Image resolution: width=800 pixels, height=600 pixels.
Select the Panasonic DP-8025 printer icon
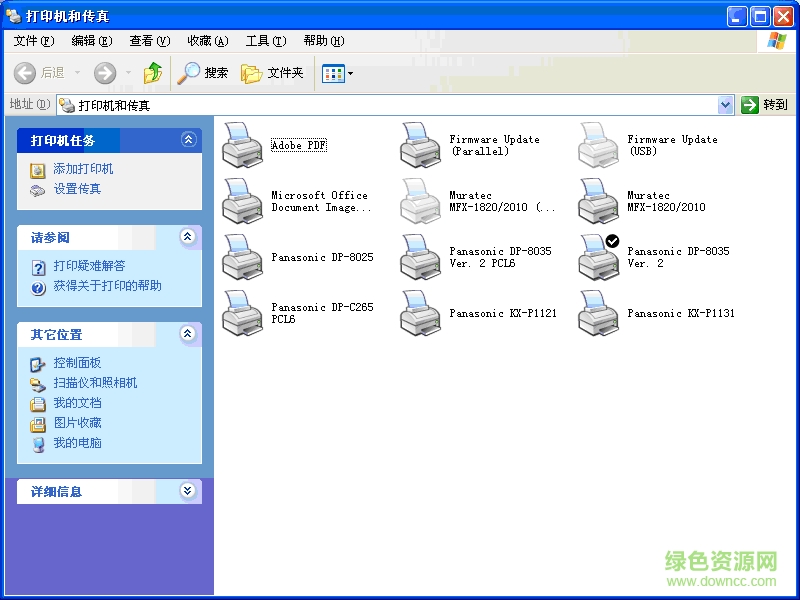pyautogui.click(x=241, y=258)
